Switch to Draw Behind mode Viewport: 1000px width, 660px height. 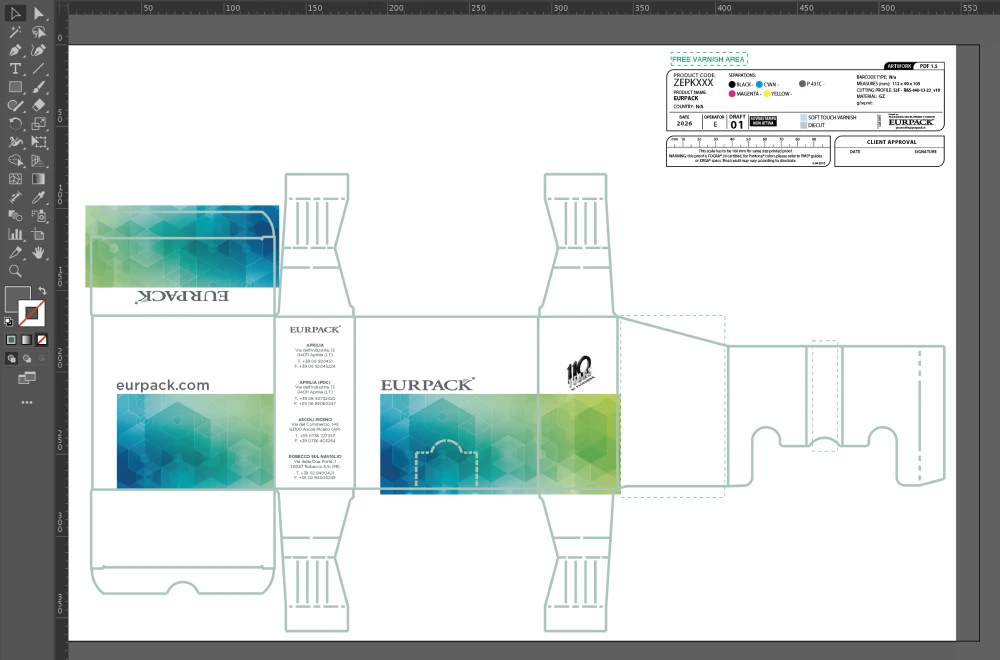click(27, 358)
